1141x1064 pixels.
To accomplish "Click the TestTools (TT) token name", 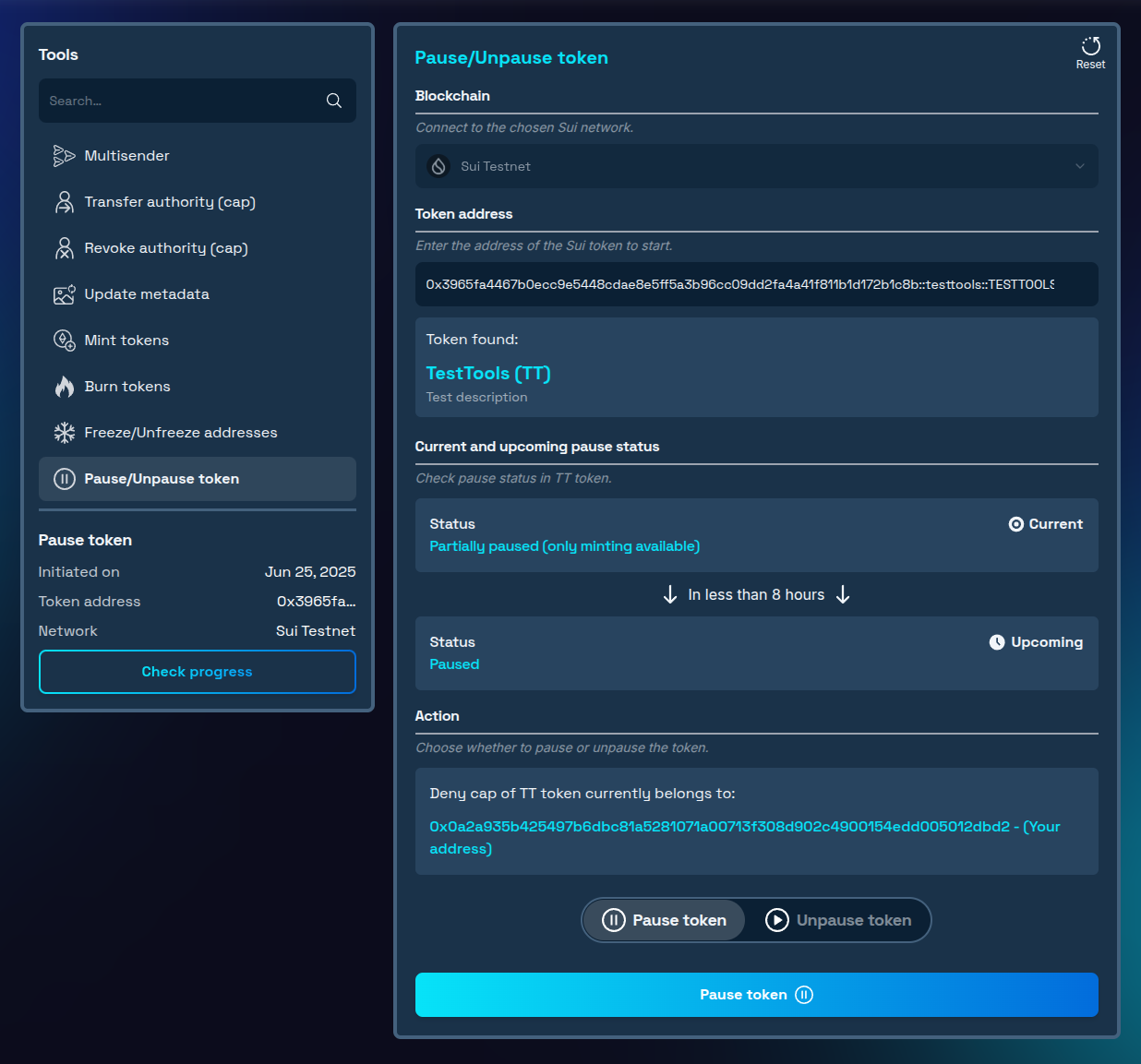I will tap(488, 374).
